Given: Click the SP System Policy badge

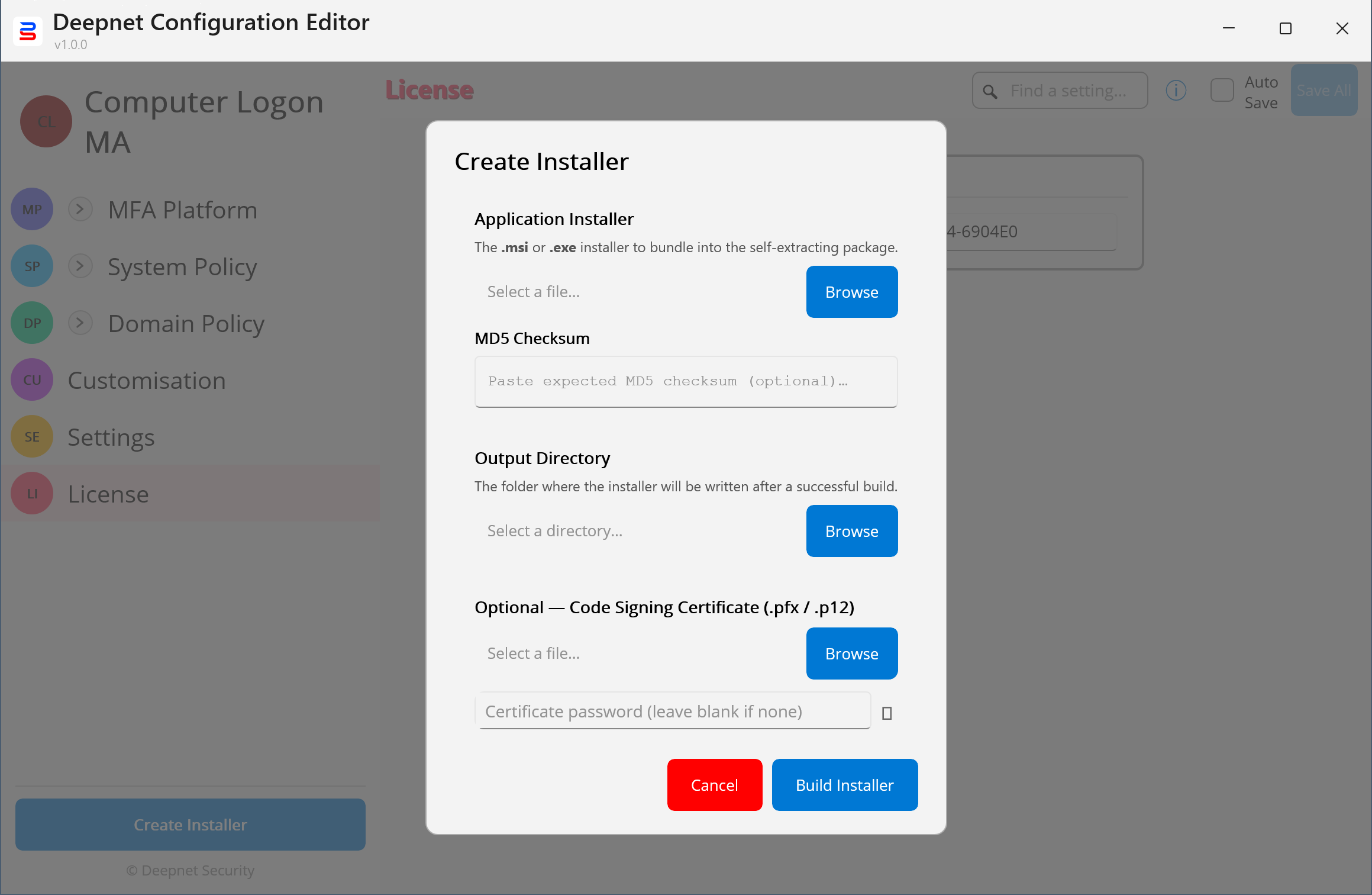Looking at the screenshot, I should click(x=32, y=266).
